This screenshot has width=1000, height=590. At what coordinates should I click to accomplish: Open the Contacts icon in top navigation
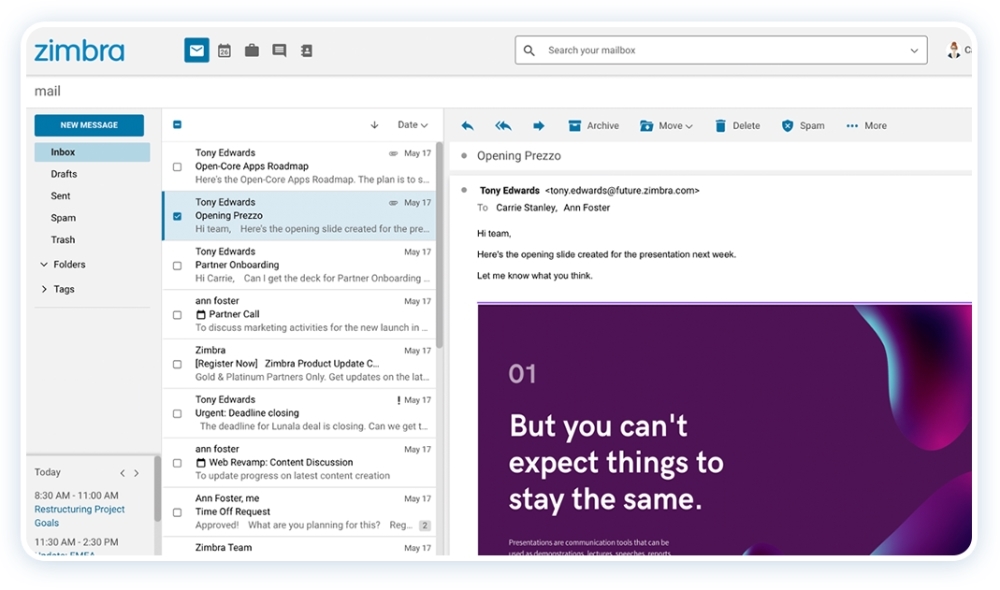tap(306, 50)
